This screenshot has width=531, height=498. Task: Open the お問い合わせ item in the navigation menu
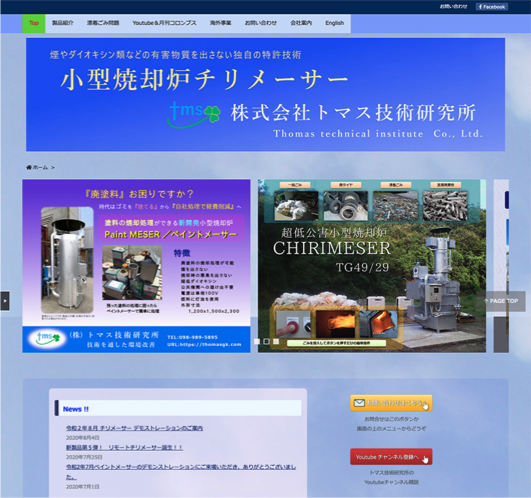[x=261, y=23]
